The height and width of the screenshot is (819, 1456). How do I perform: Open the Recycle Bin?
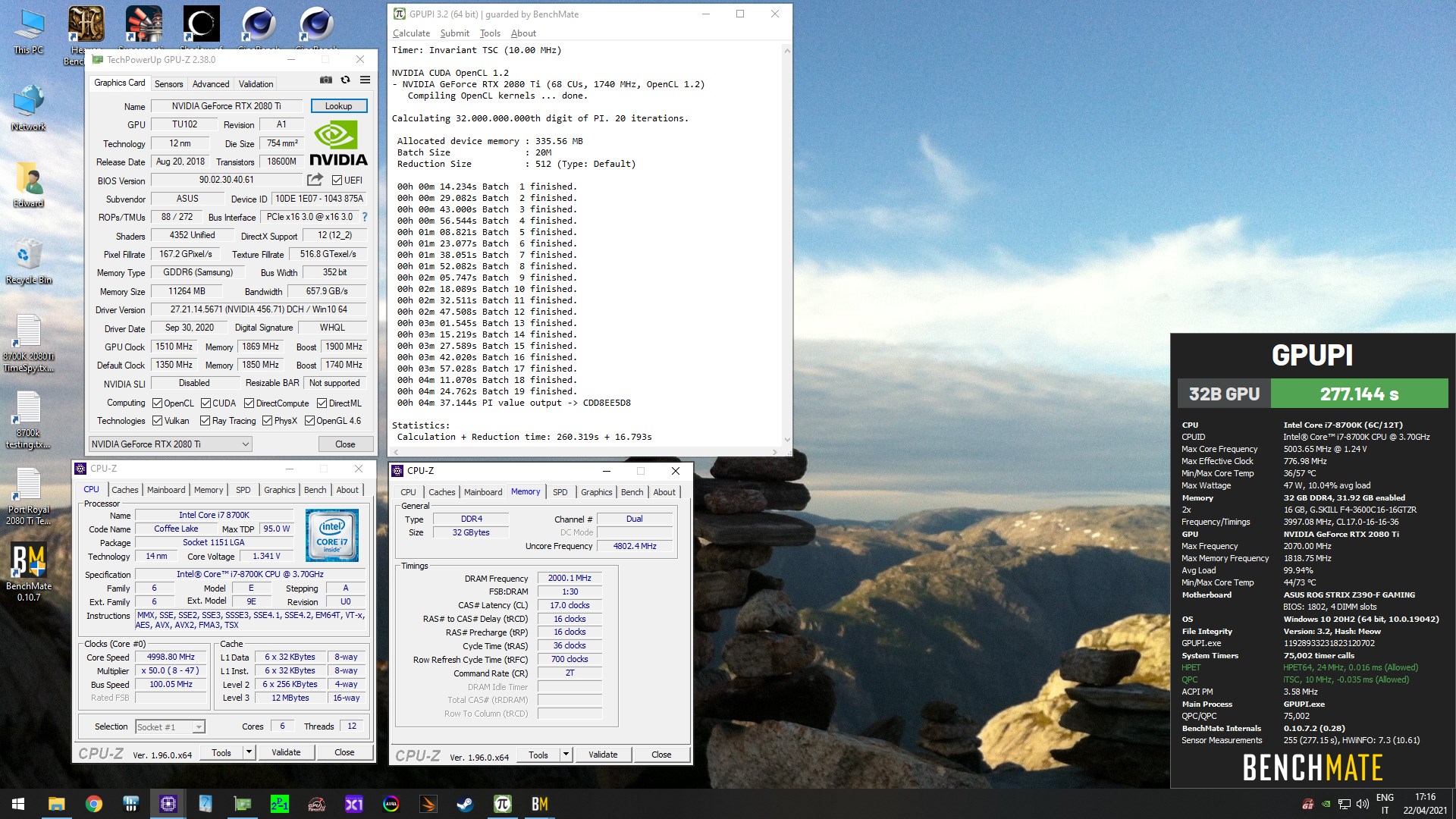pyautogui.click(x=29, y=262)
